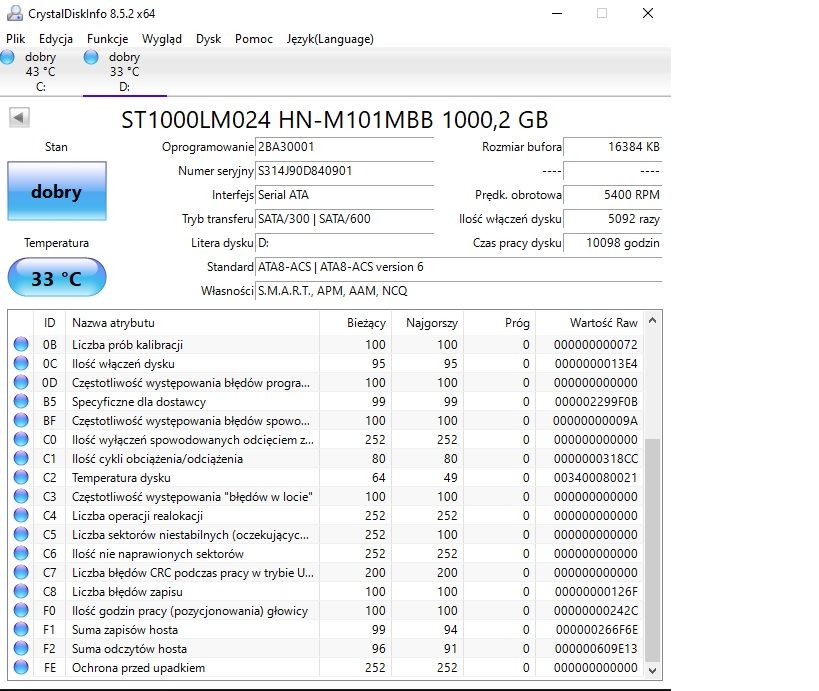
Task: Click the status orb of row C4
Action: click(x=21, y=515)
